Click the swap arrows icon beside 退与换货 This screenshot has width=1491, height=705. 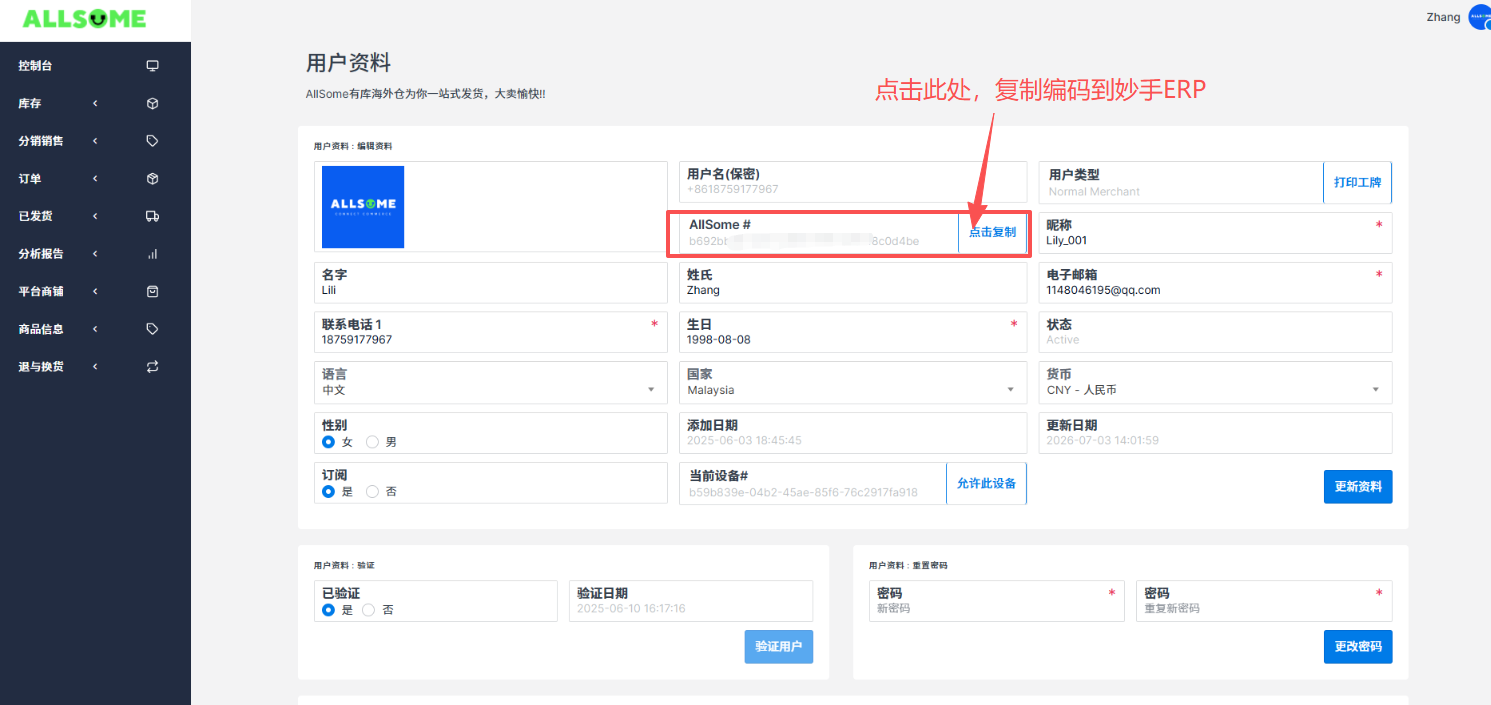[x=153, y=367]
